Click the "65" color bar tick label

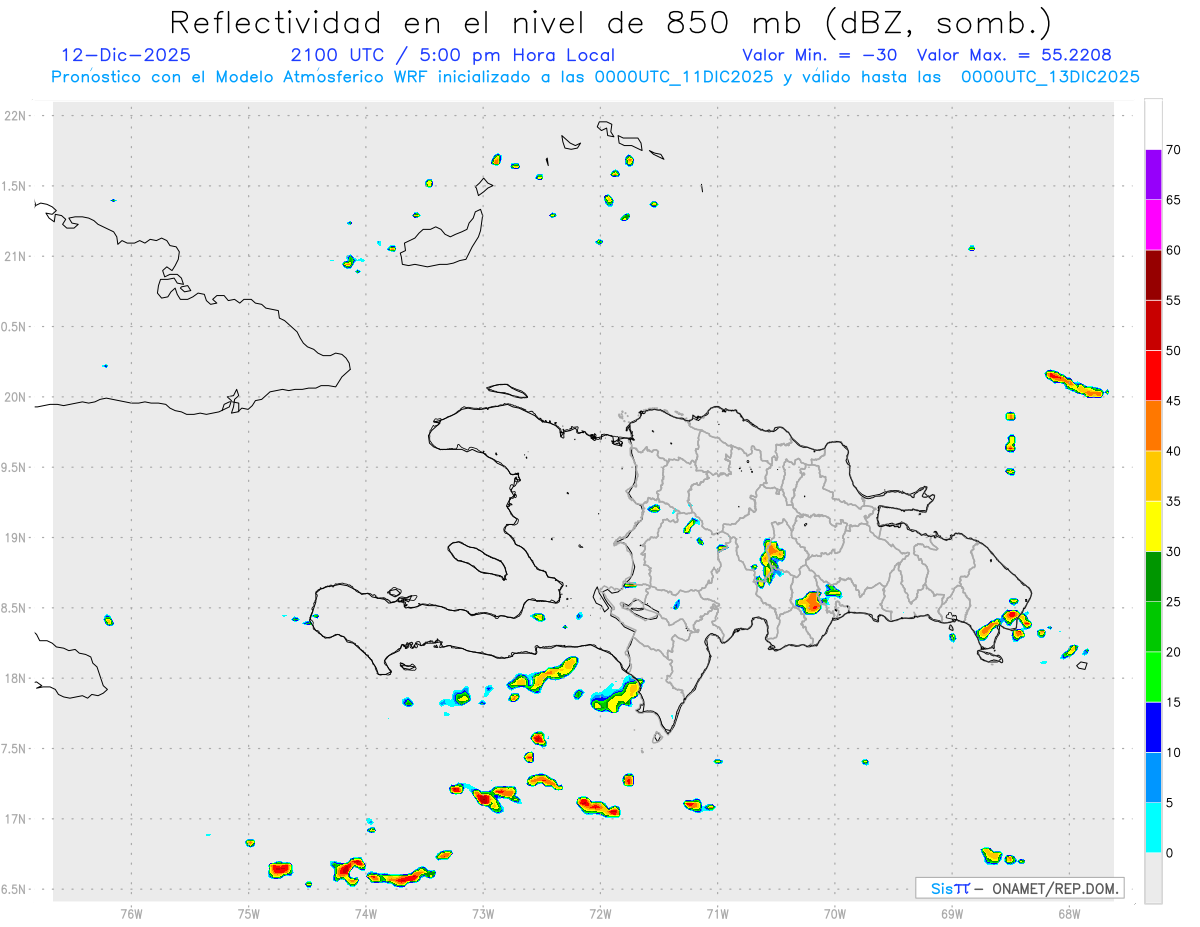pos(1174,200)
